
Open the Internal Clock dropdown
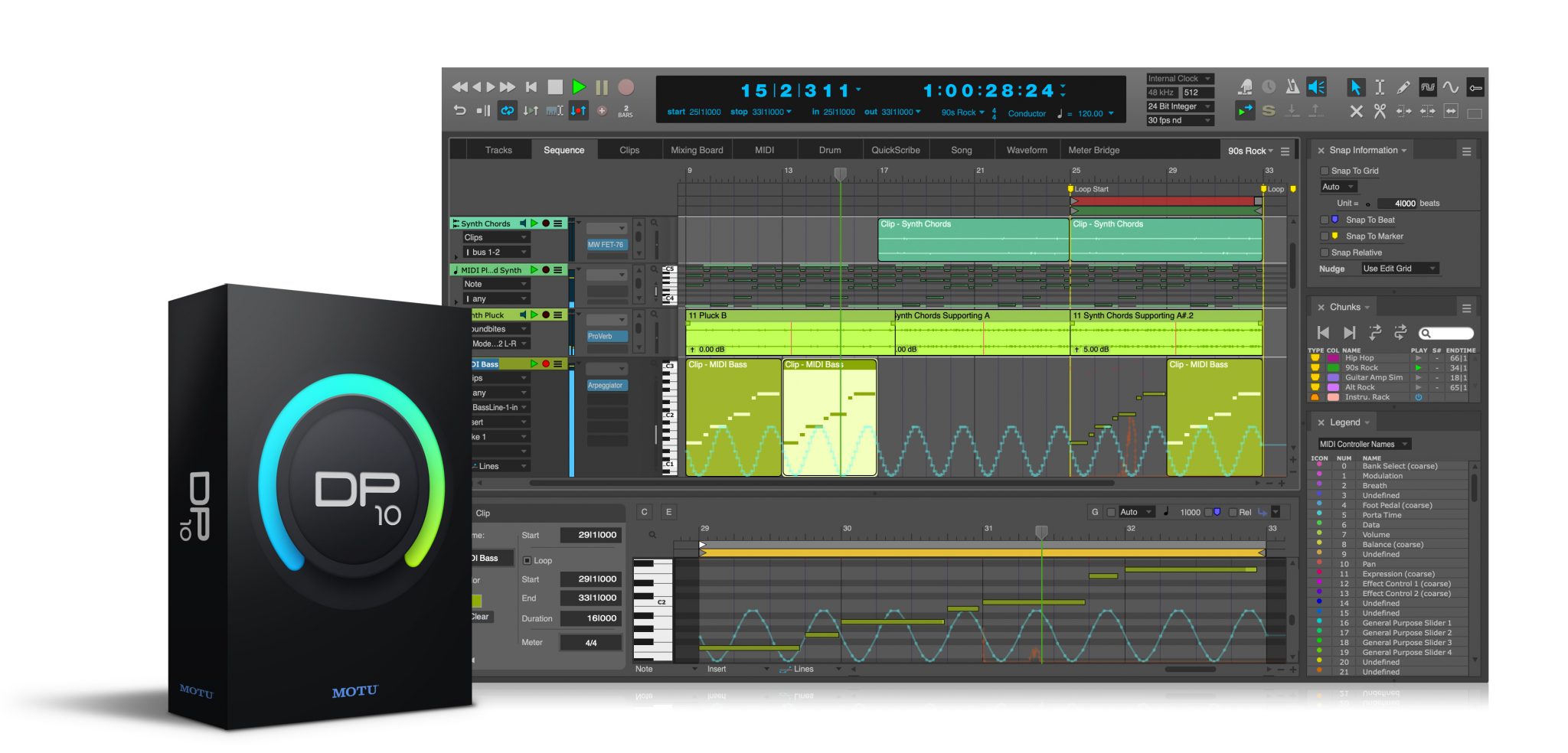tap(1179, 79)
